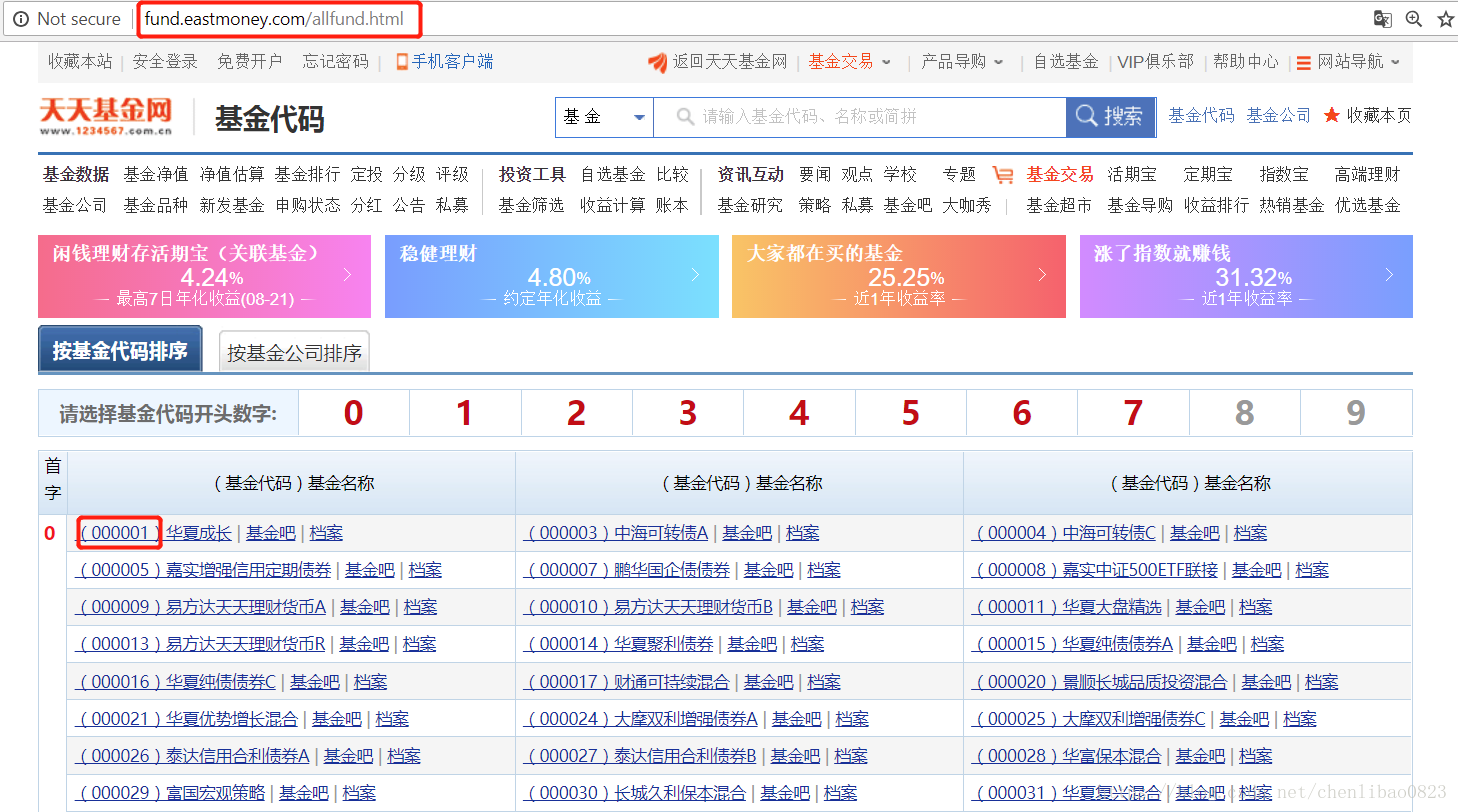Click the shopping cart icon beside 基金交易
This screenshot has height=812, width=1458.
(x=1003, y=174)
